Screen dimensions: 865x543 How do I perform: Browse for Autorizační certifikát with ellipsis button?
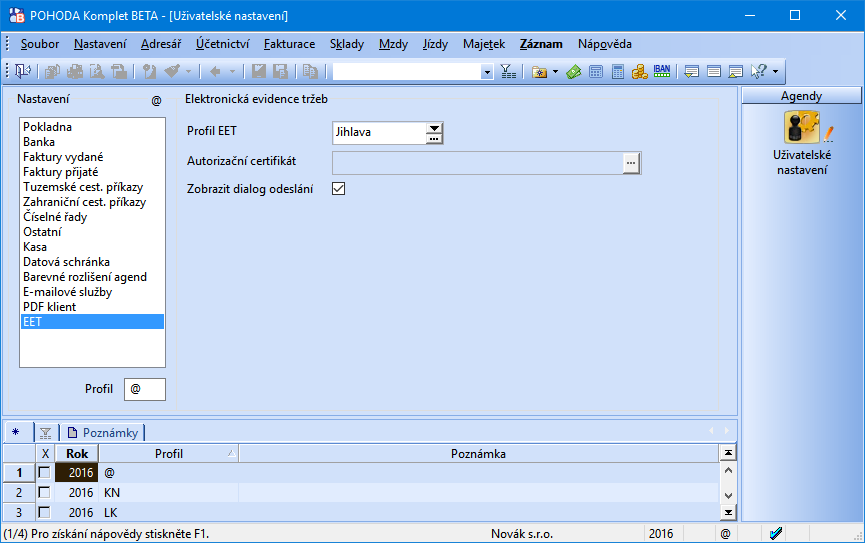click(631, 163)
